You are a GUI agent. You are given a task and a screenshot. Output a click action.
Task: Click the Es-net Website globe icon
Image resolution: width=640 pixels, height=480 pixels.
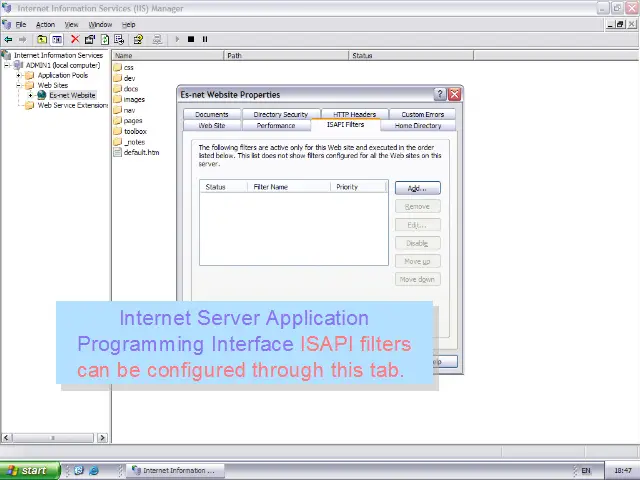point(42,95)
